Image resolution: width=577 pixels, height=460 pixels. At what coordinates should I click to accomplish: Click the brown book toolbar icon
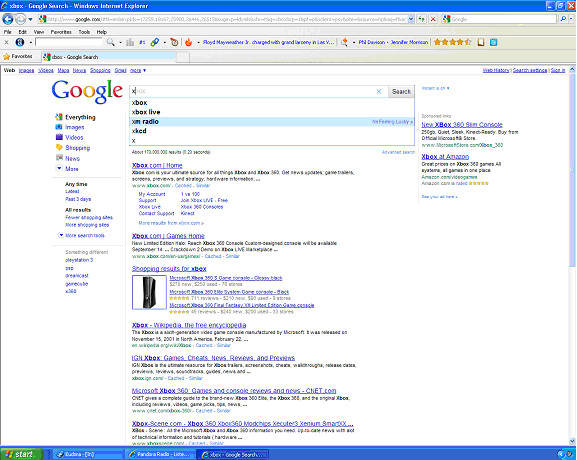point(481,42)
